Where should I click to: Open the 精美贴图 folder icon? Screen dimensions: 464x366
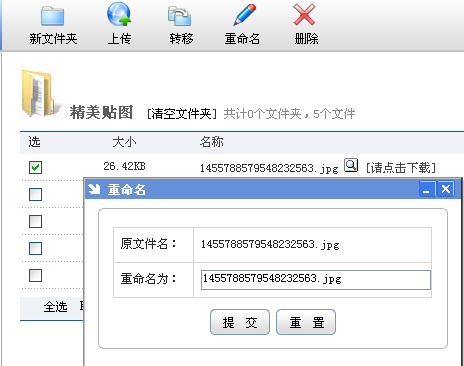coord(40,94)
